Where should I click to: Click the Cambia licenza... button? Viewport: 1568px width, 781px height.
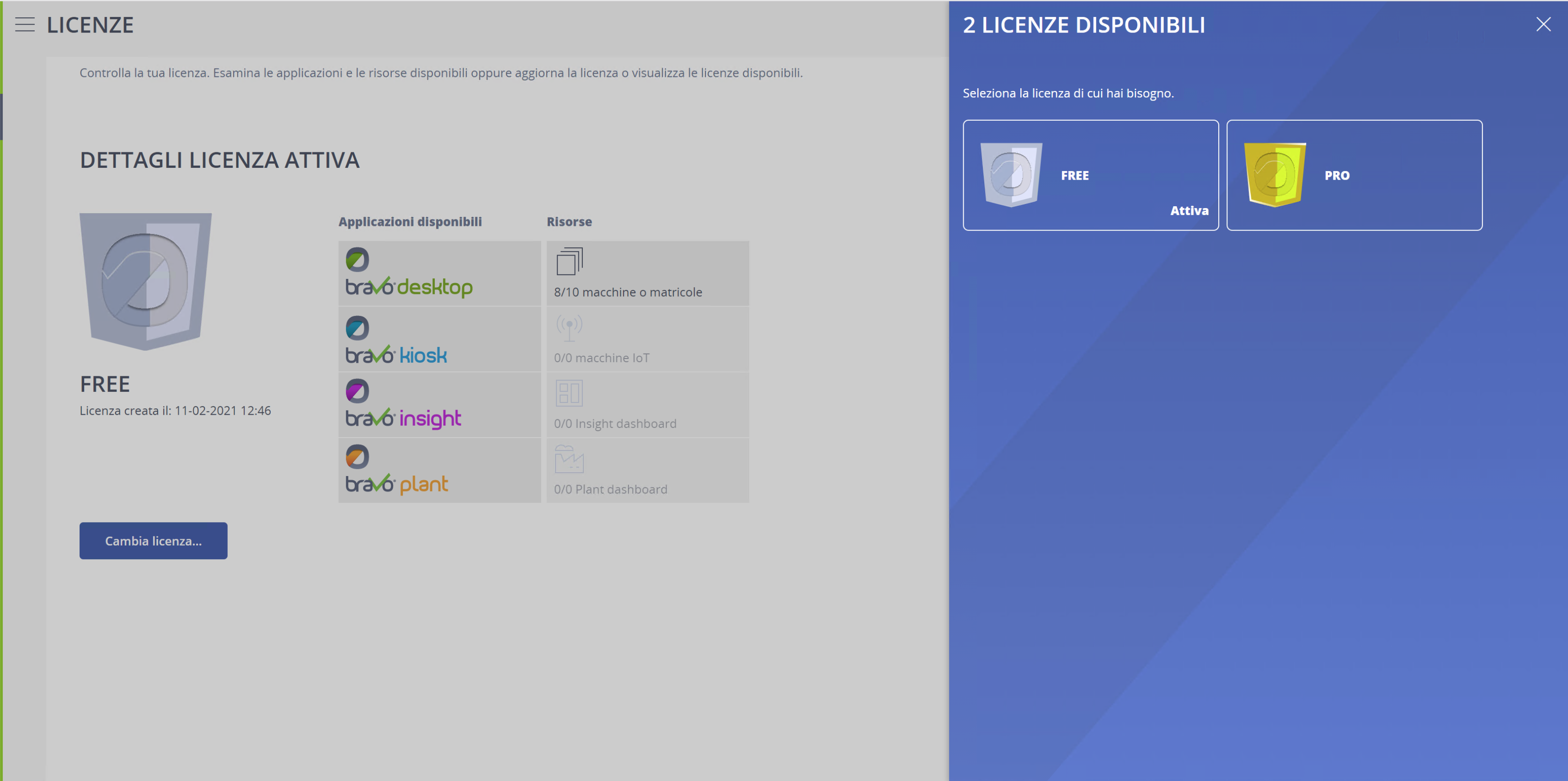154,540
